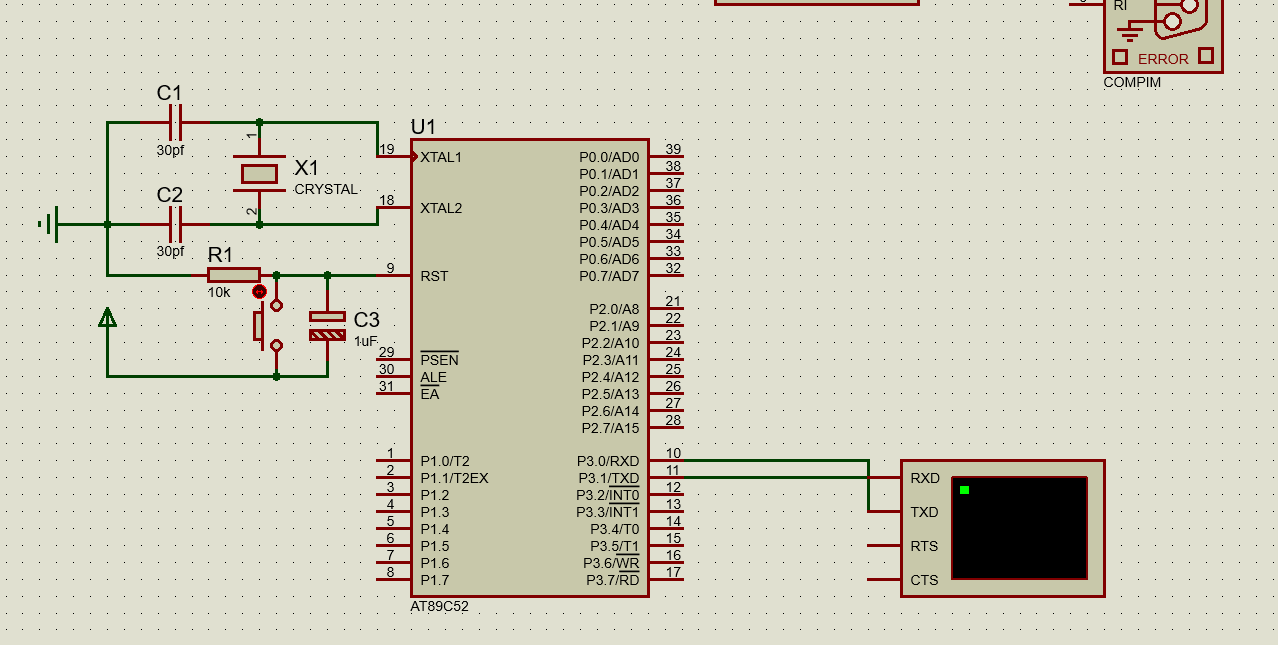The height and width of the screenshot is (645, 1278).
Task: Click the P3.0/RXD pin label
Action: [608, 461]
